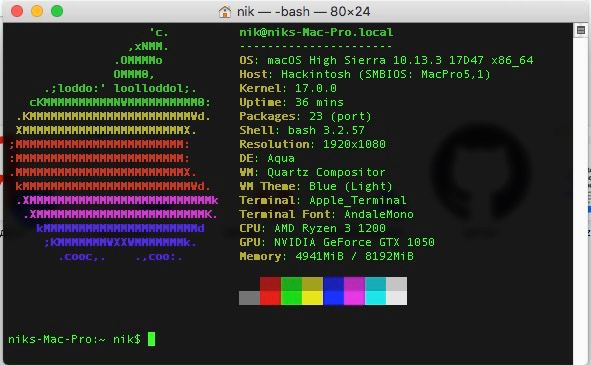
Task: Zoom Terminal with the green button
Action: [x=57, y=11]
